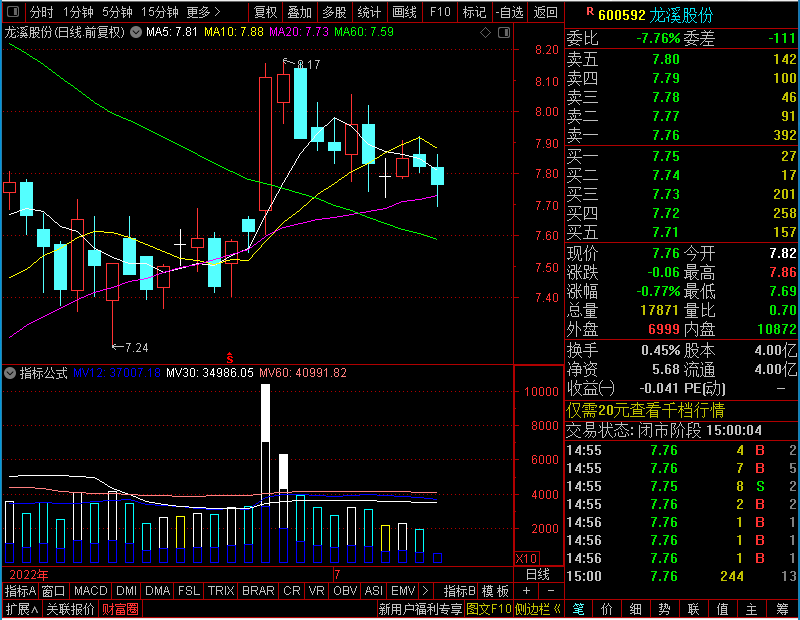The height and width of the screenshot is (620, 800).
Task: Select the 5分钟 period
Action: (117, 12)
